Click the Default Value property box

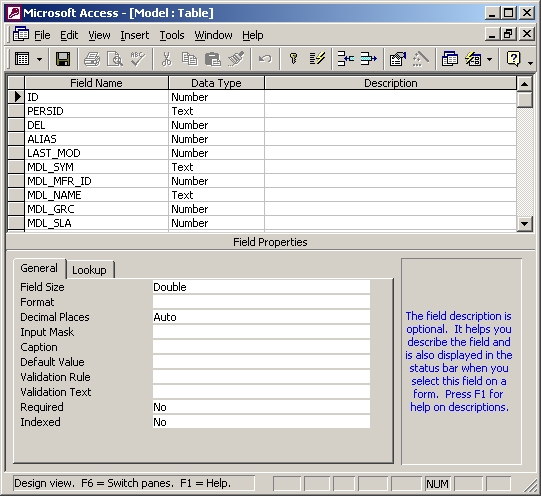click(261, 362)
